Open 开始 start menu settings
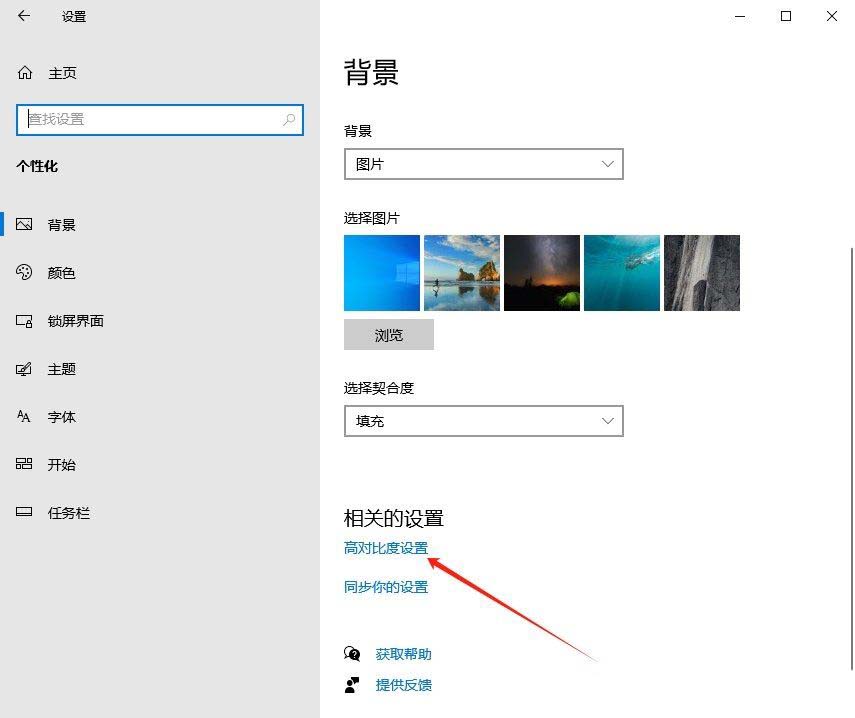 tap(61, 465)
